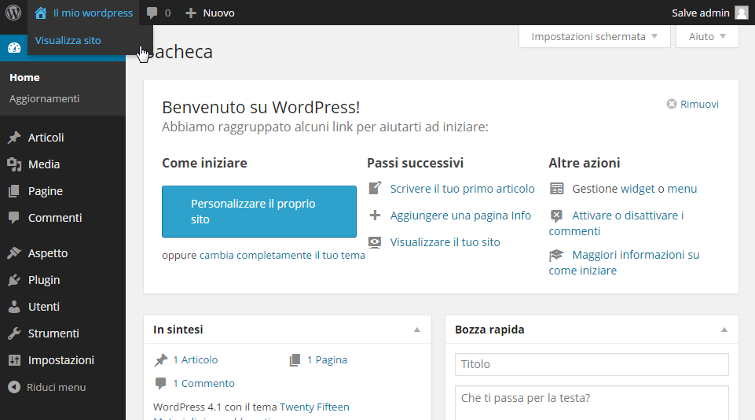This screenshot has height=420, width=755.
Task: Open the comments bubble icon in admin bar
Action: tap(152, 13)
